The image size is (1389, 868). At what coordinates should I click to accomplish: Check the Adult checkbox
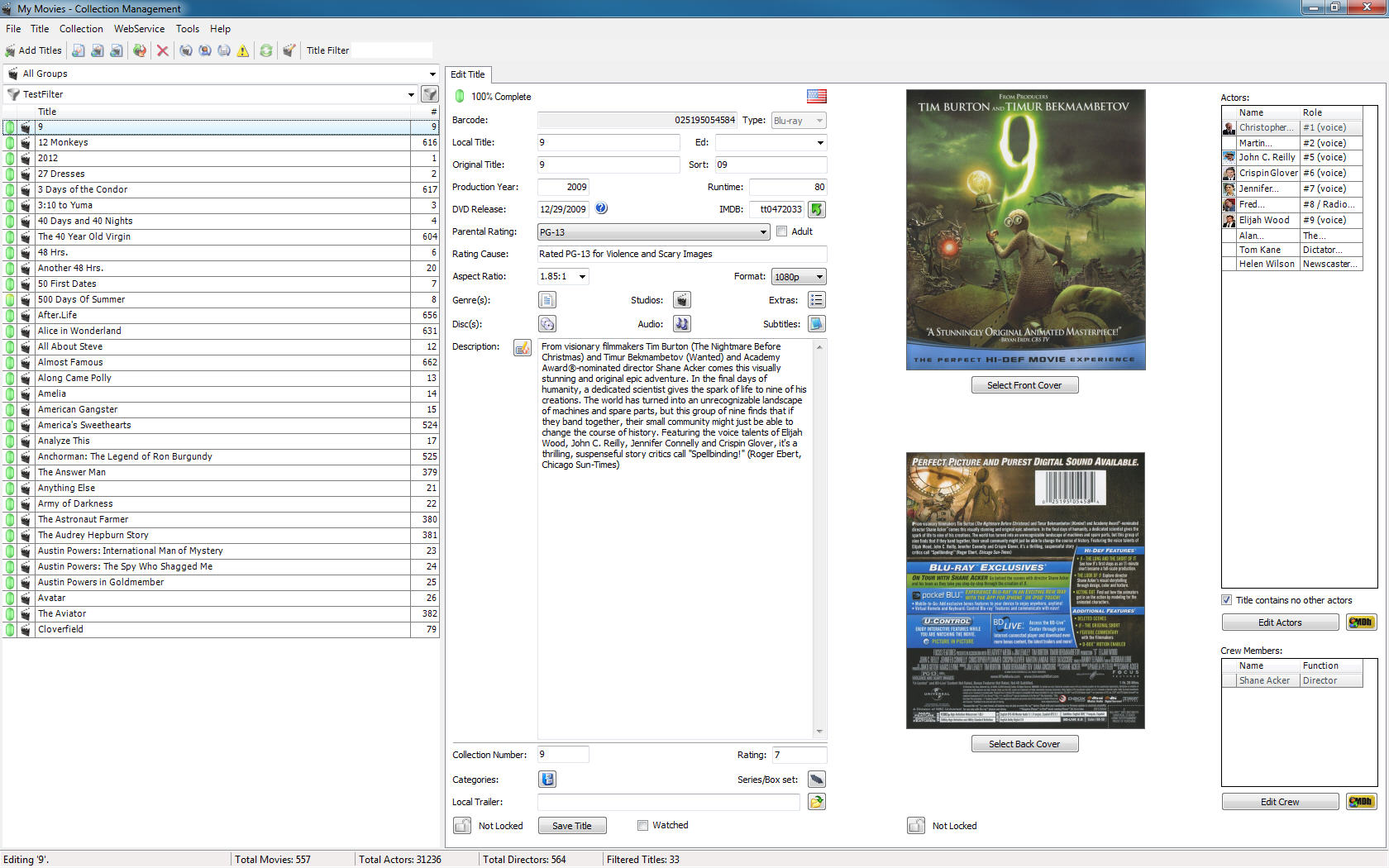[781, 231]
